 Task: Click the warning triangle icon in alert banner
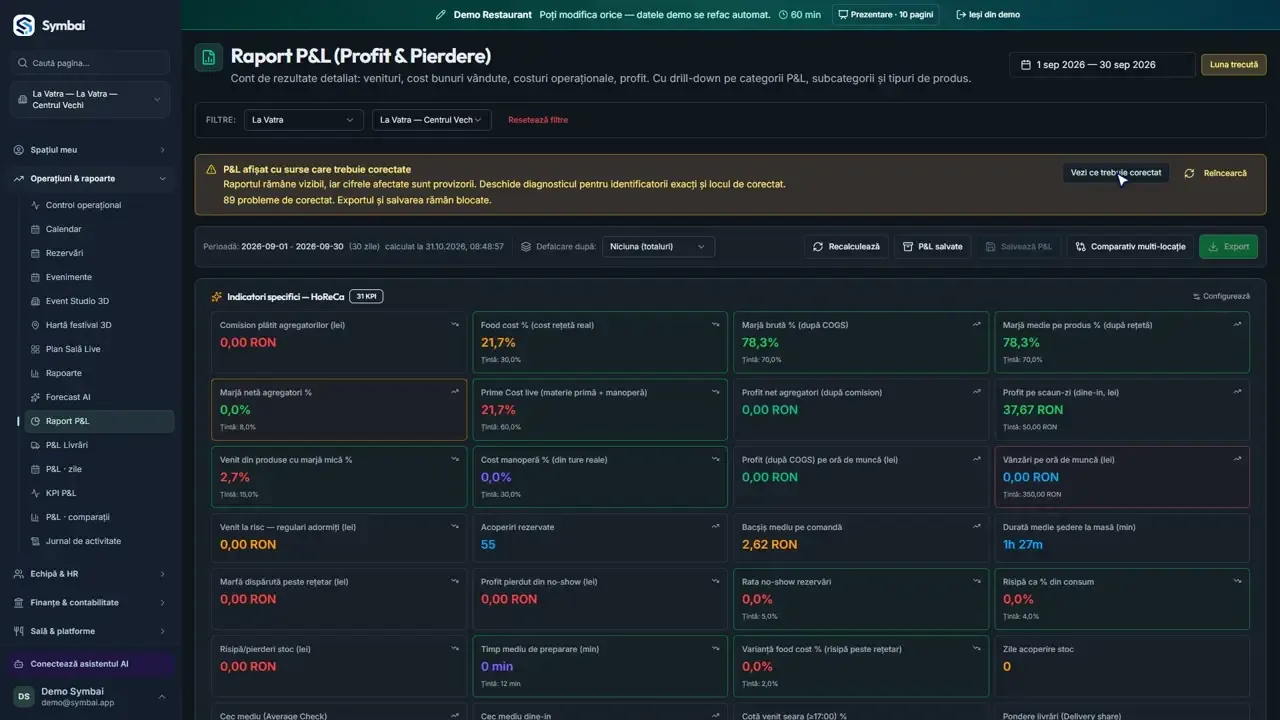pos(211,170)
